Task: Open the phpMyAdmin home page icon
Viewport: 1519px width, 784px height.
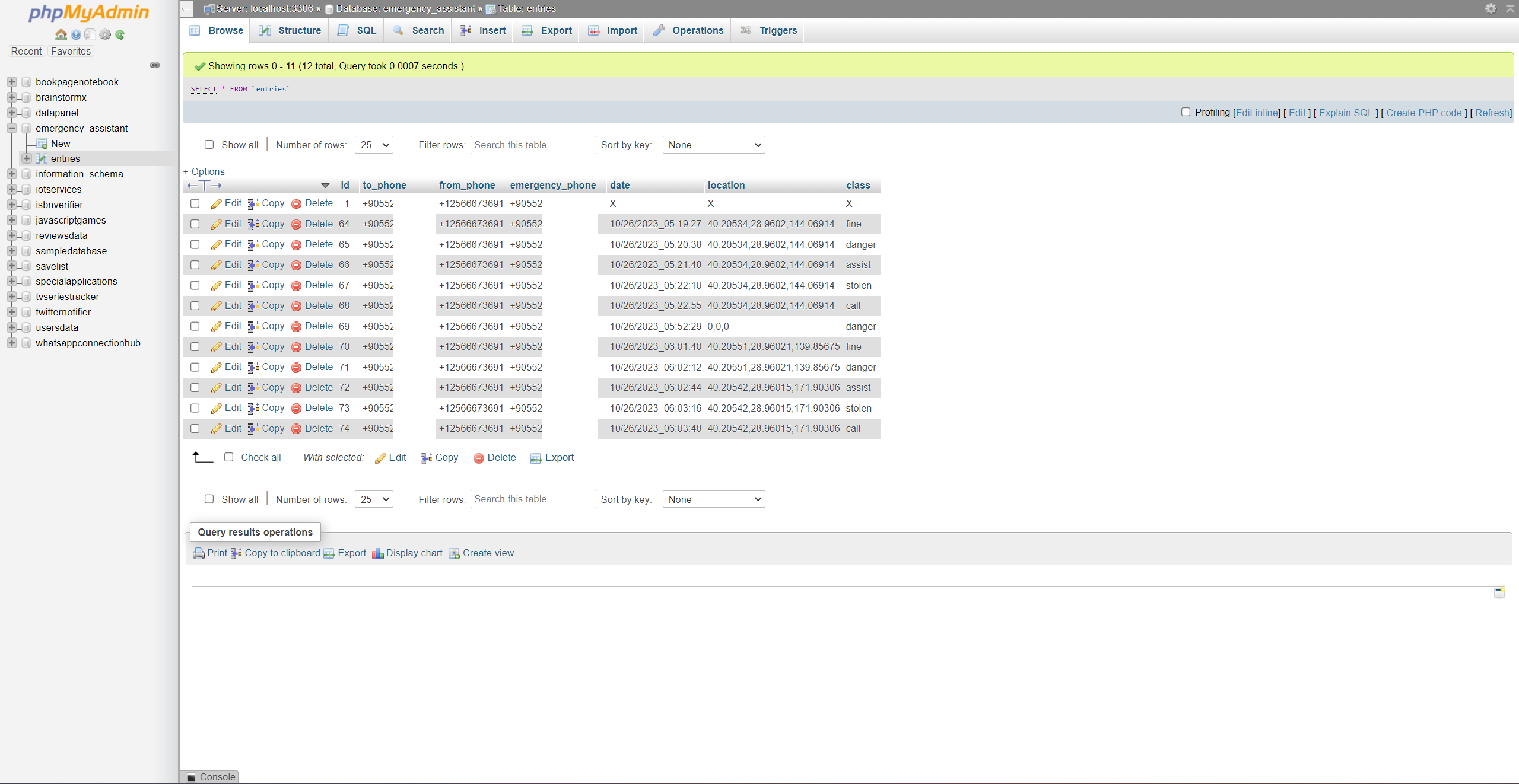Action: click(x=61, y=35)
